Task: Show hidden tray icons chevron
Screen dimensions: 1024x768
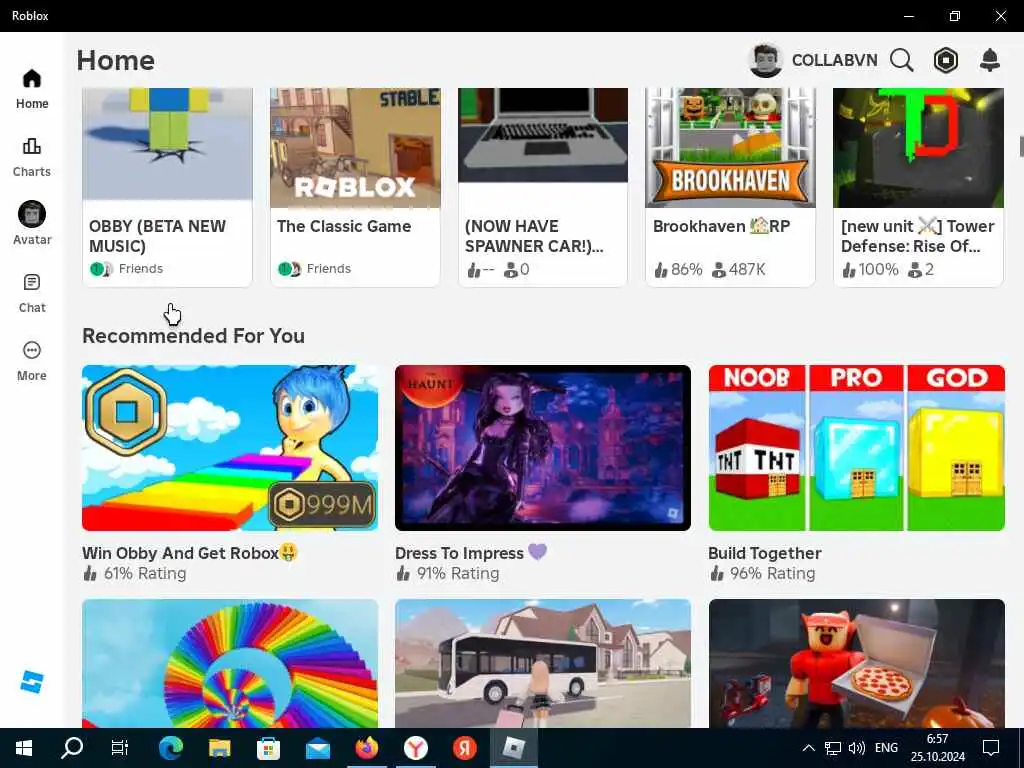Action: click(808, 748)
